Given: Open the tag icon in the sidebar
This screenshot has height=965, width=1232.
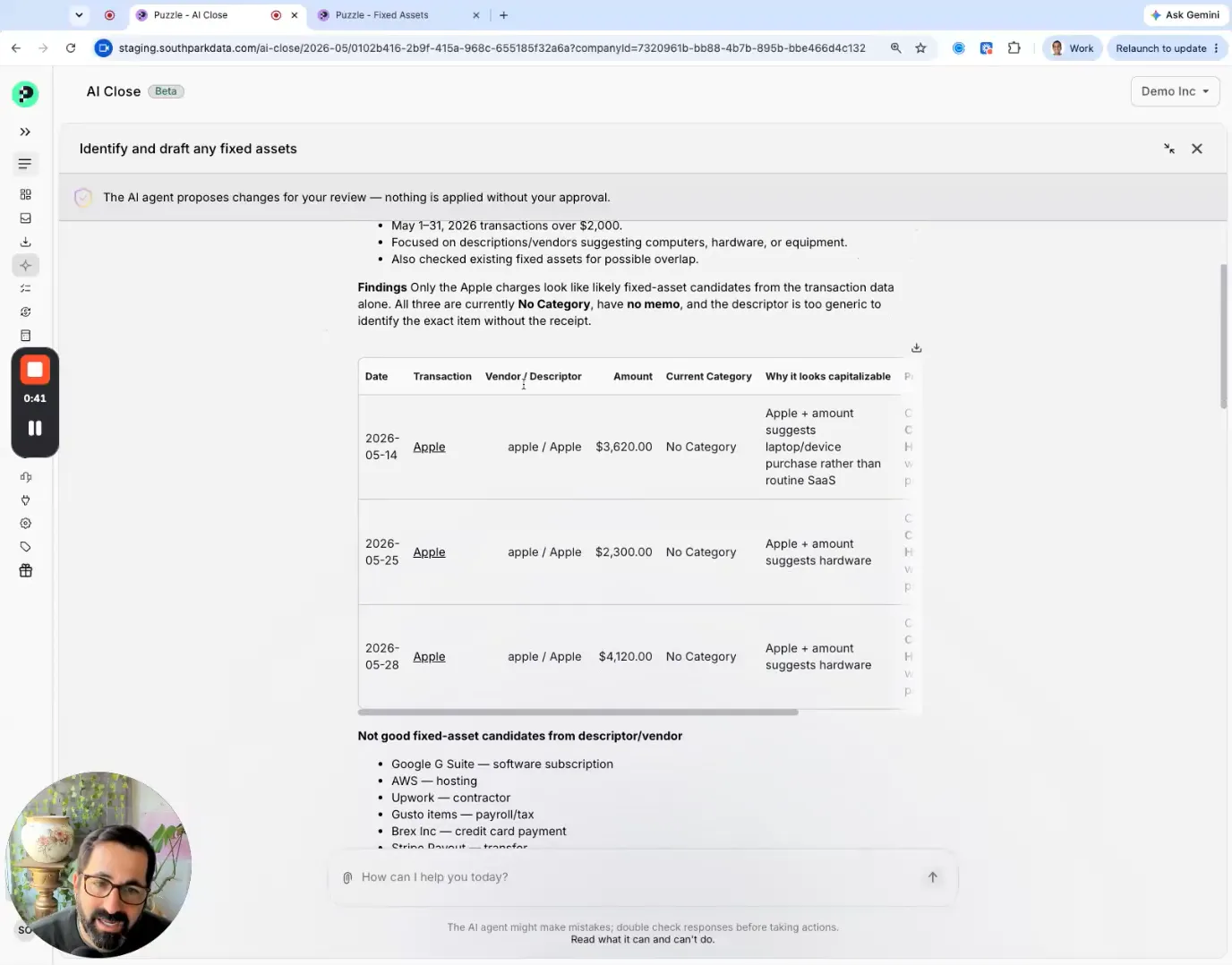Looking at the screenshot, I should (25, 547).
